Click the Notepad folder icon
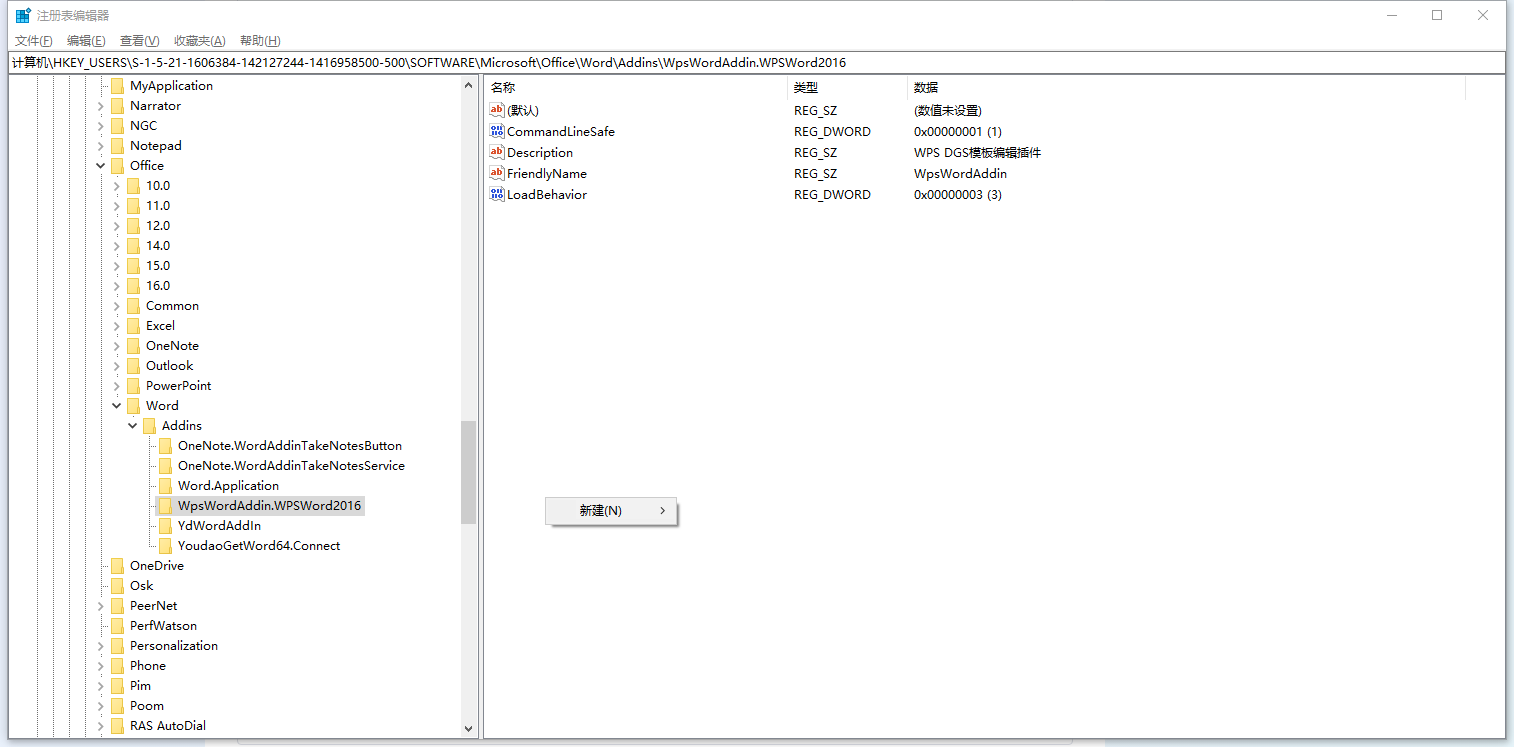 [118, 146]
